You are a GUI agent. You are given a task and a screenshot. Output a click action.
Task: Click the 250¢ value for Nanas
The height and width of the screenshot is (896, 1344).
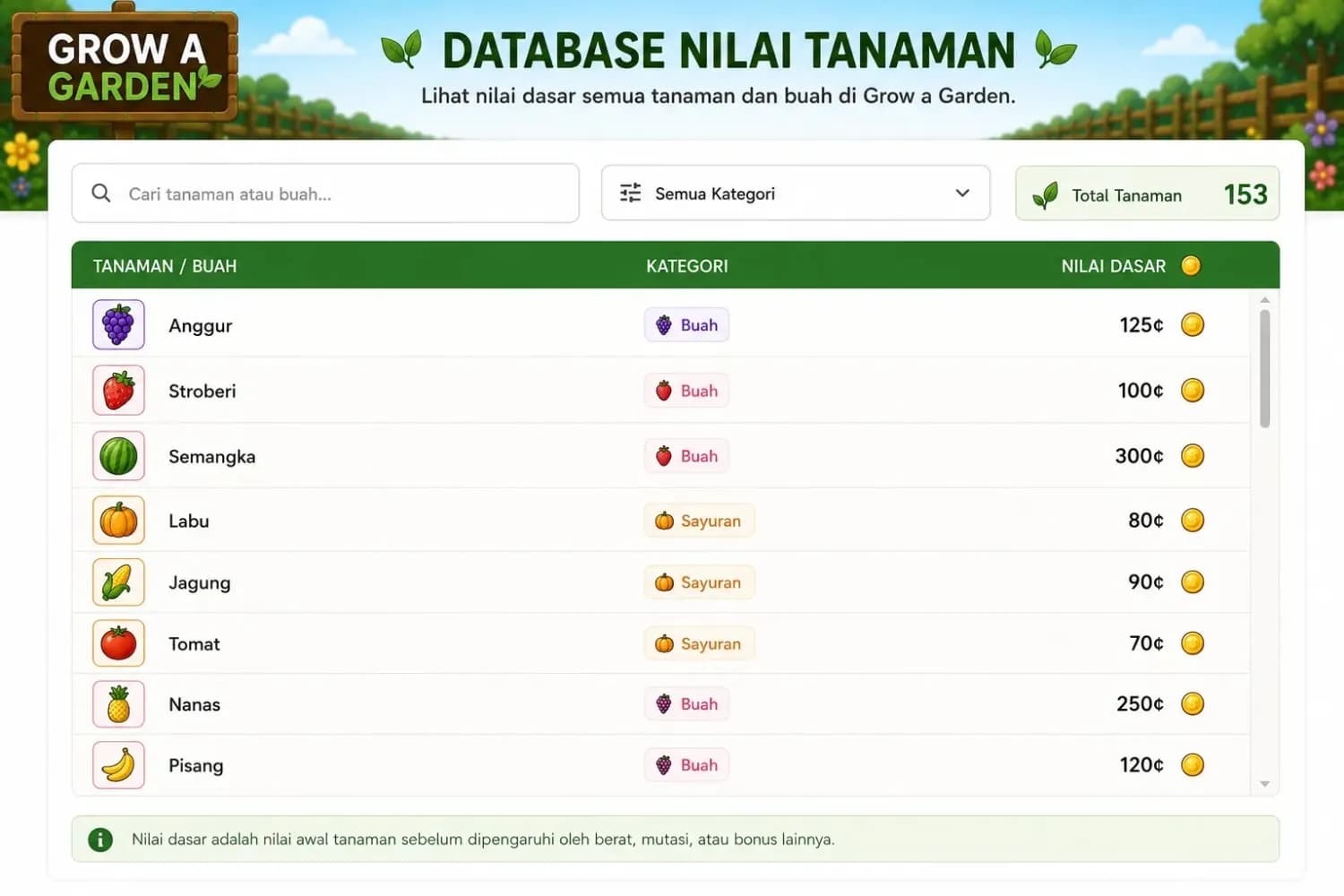[1140, 704]
